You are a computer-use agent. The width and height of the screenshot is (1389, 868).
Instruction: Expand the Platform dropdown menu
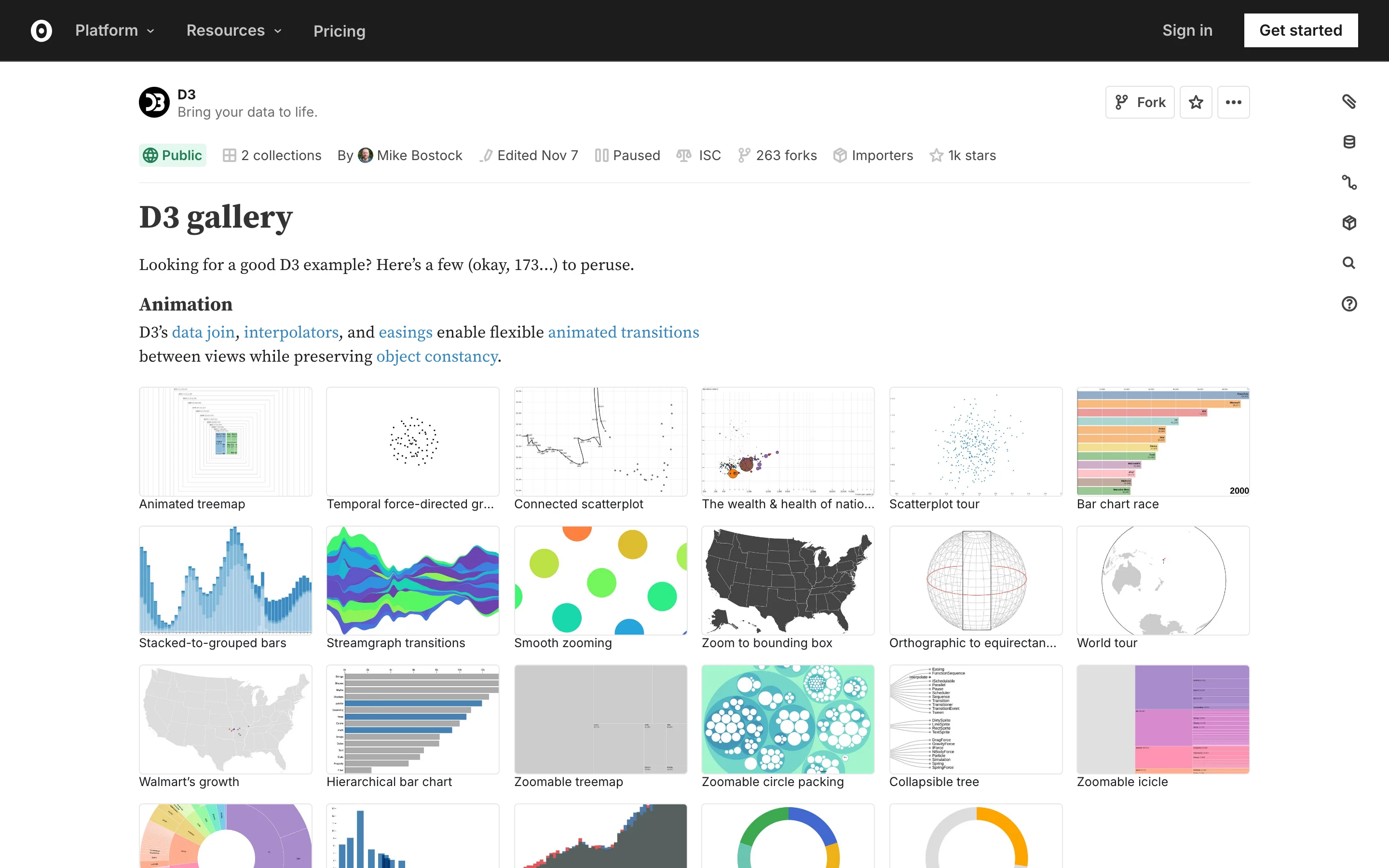click(x=115, y=30)
